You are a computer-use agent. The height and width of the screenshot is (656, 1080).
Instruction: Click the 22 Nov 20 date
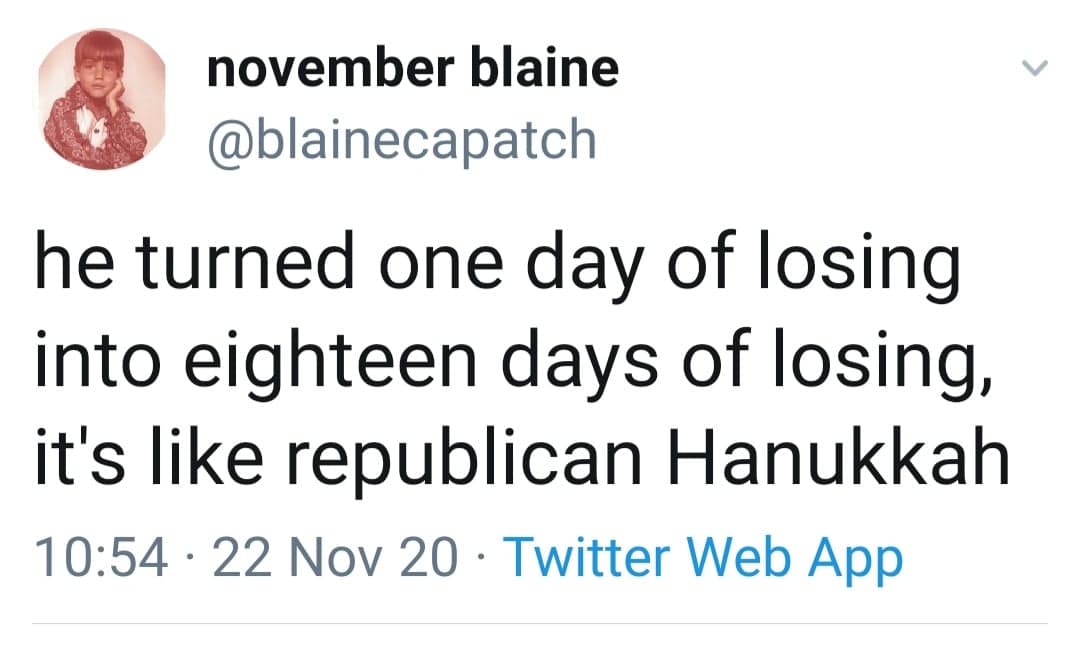pyautogui.click(x=334, y=558)
